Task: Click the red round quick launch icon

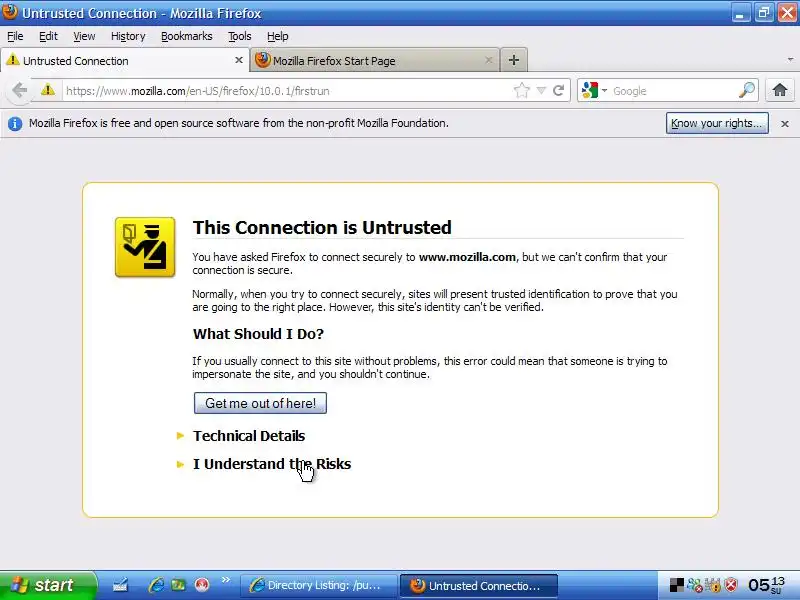Action: [x=202, y=585]
